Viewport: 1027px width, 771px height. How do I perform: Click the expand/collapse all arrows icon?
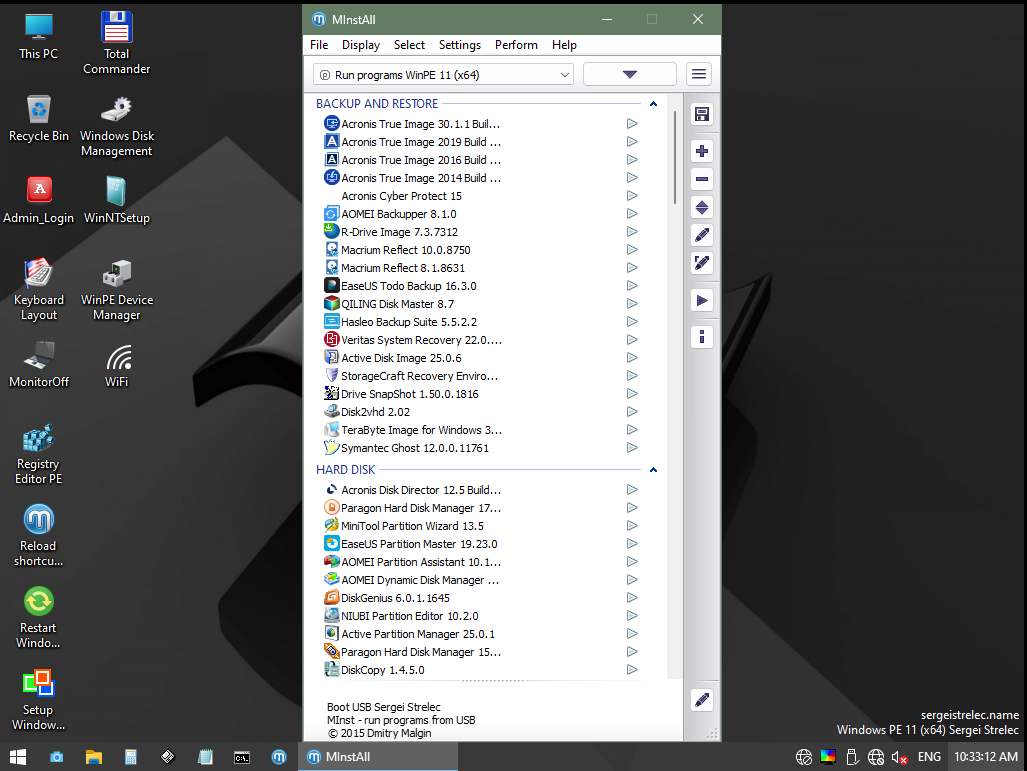701,208
